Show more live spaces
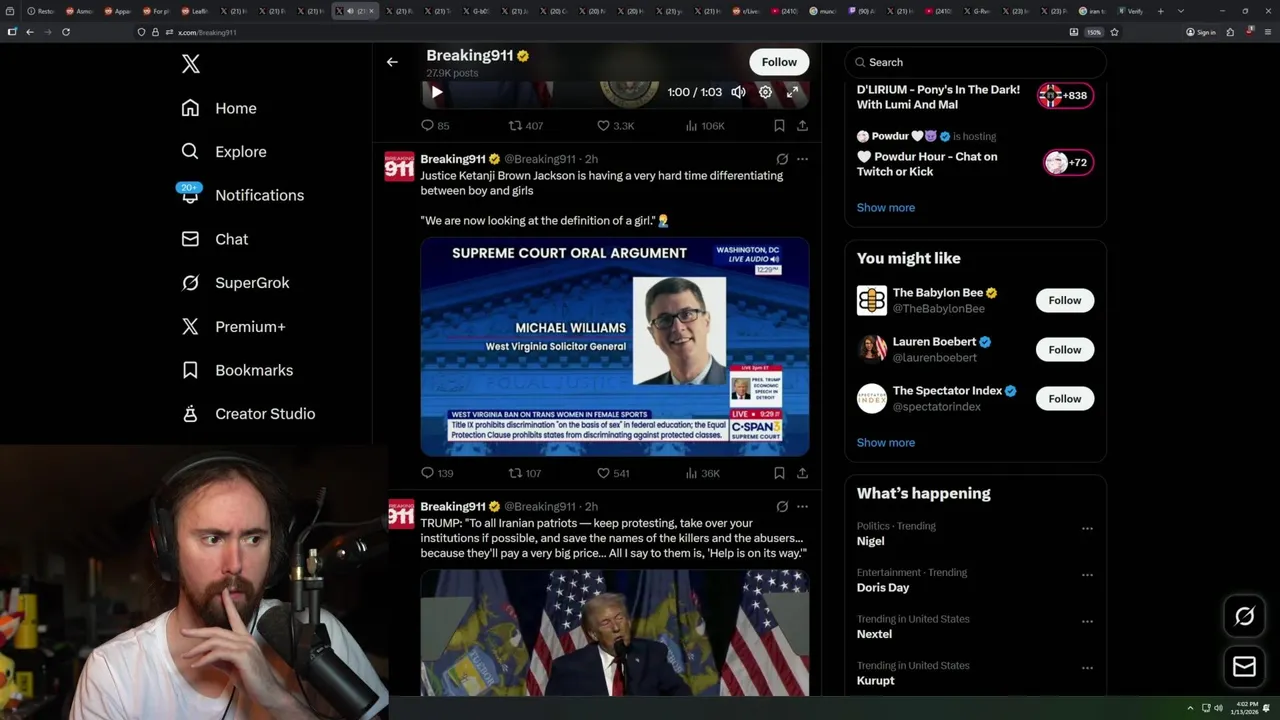The width and height of the screenshot is (1280, 720). pyautogui.click(x=886, y=208)
